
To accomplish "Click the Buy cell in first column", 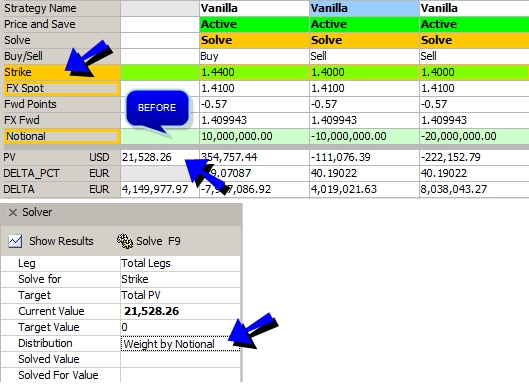I will [254, 56].
